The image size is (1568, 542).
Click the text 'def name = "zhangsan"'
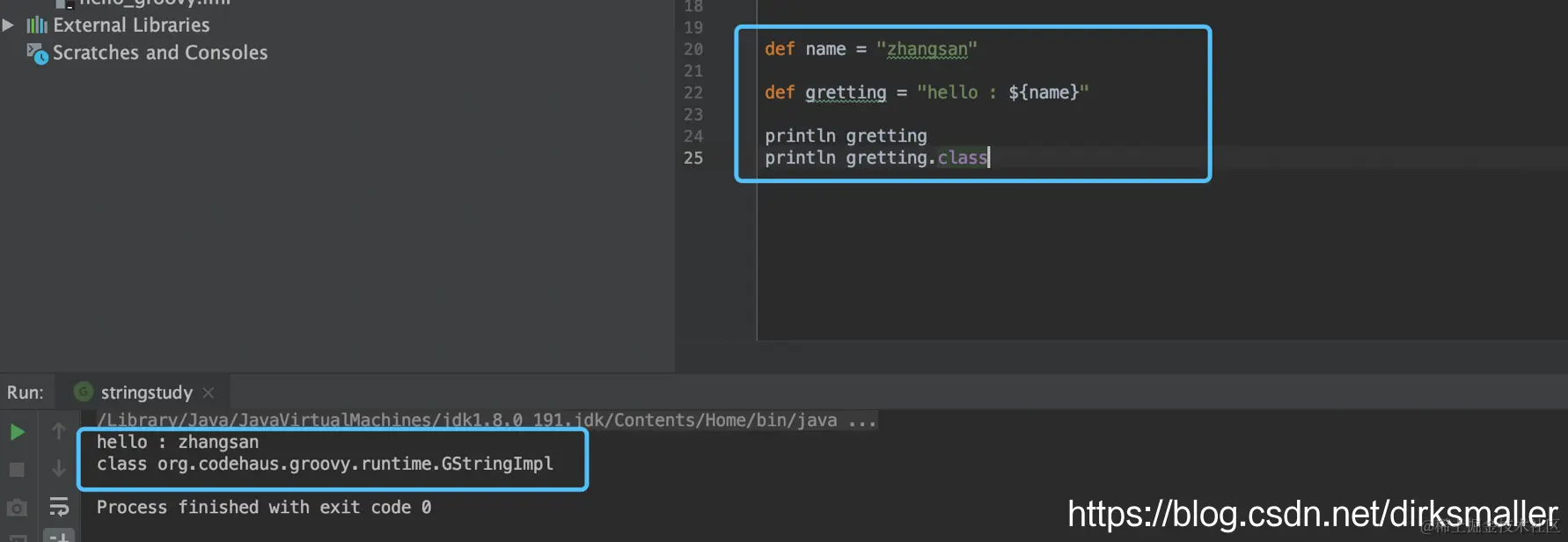(x=871, y=49)
